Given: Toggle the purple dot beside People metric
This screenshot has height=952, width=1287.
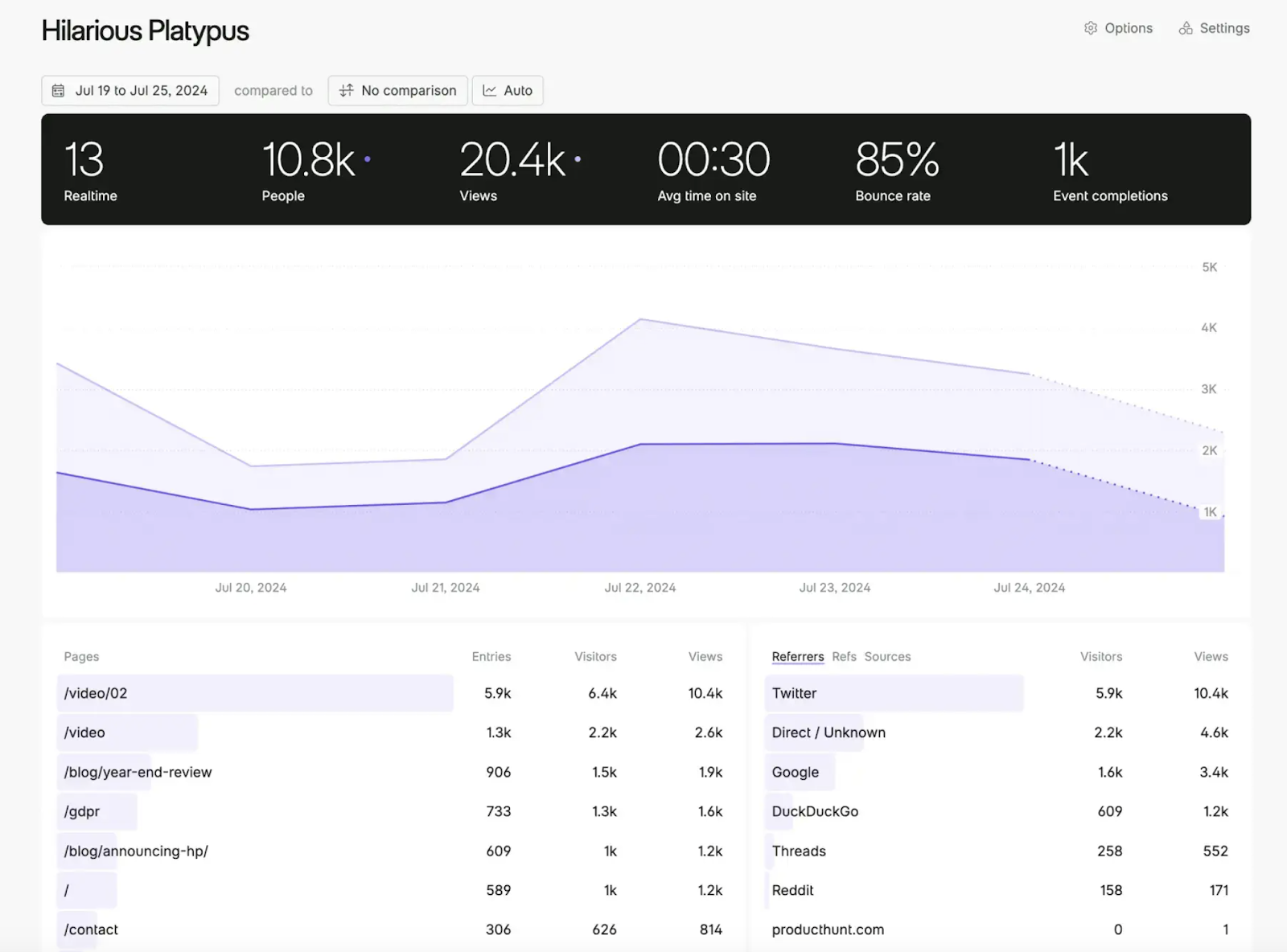Looking at the screenshot, I should (x=368, y=159).
